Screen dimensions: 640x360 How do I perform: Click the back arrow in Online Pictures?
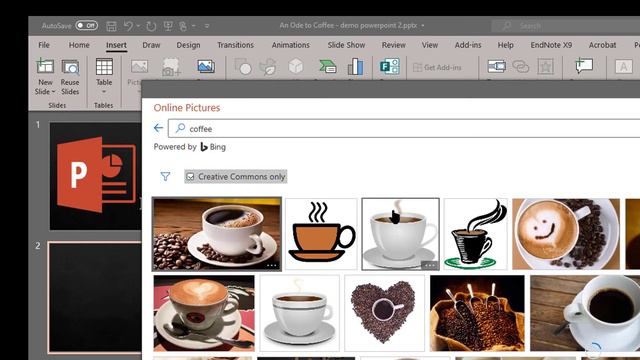(x=158, y=128)
